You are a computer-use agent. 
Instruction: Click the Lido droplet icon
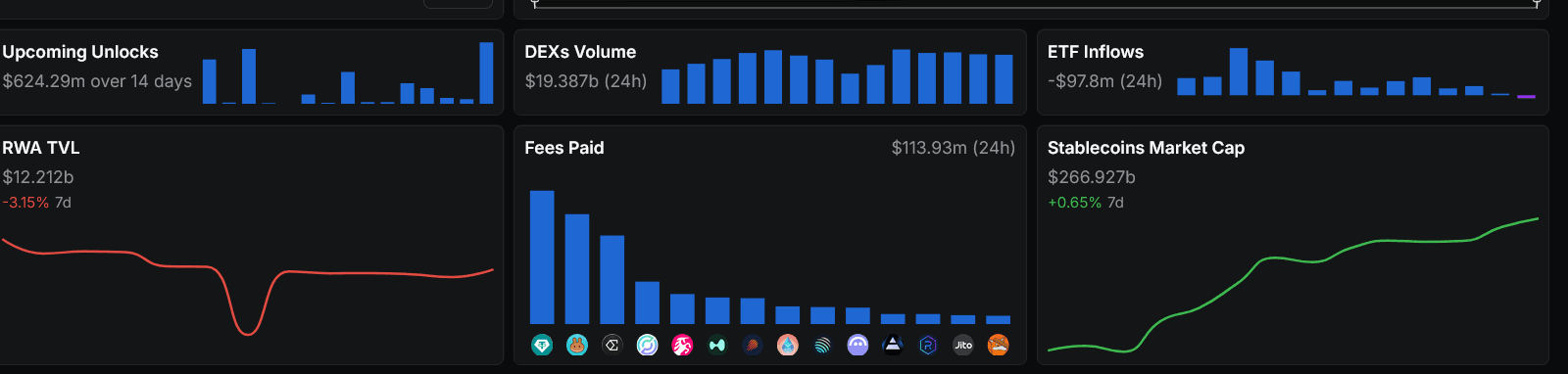coord(788,345)
